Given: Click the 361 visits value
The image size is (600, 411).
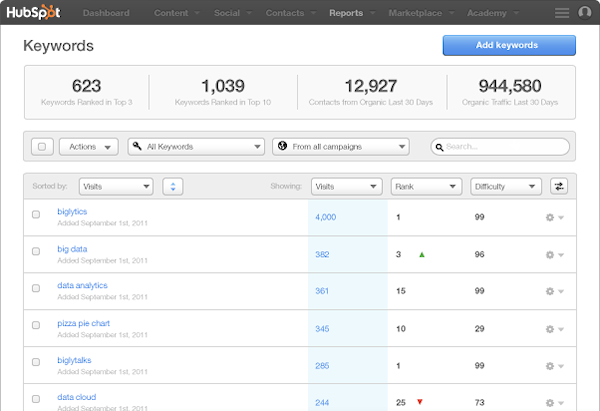Looking at the screenshot, I should (322, 291).
